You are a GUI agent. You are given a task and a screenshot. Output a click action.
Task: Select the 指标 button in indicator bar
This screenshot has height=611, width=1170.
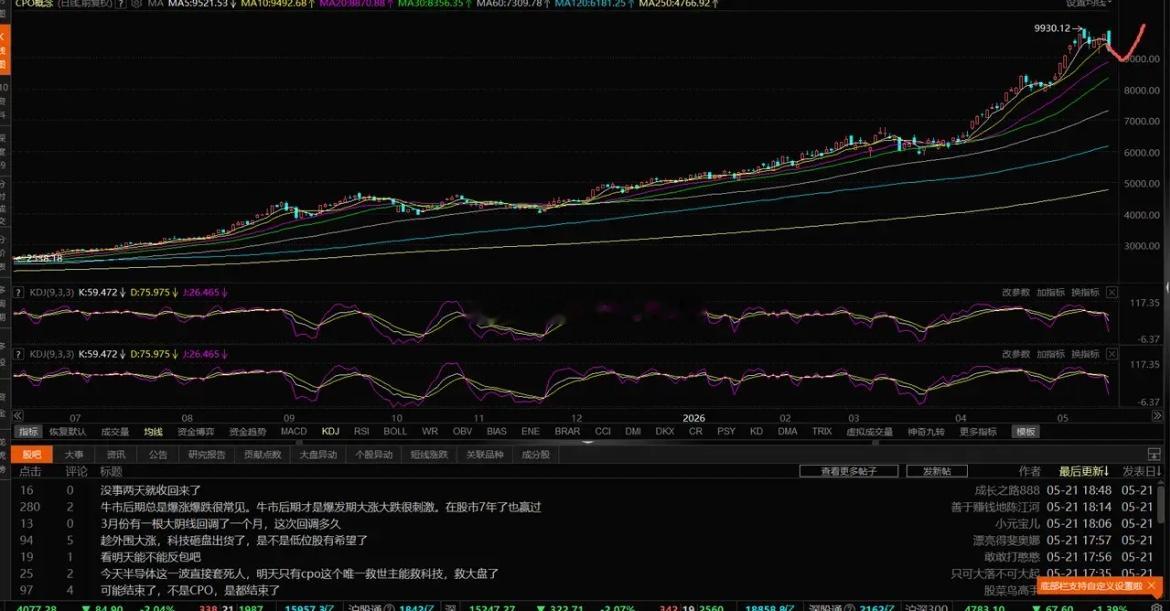(x=28, y=432)
